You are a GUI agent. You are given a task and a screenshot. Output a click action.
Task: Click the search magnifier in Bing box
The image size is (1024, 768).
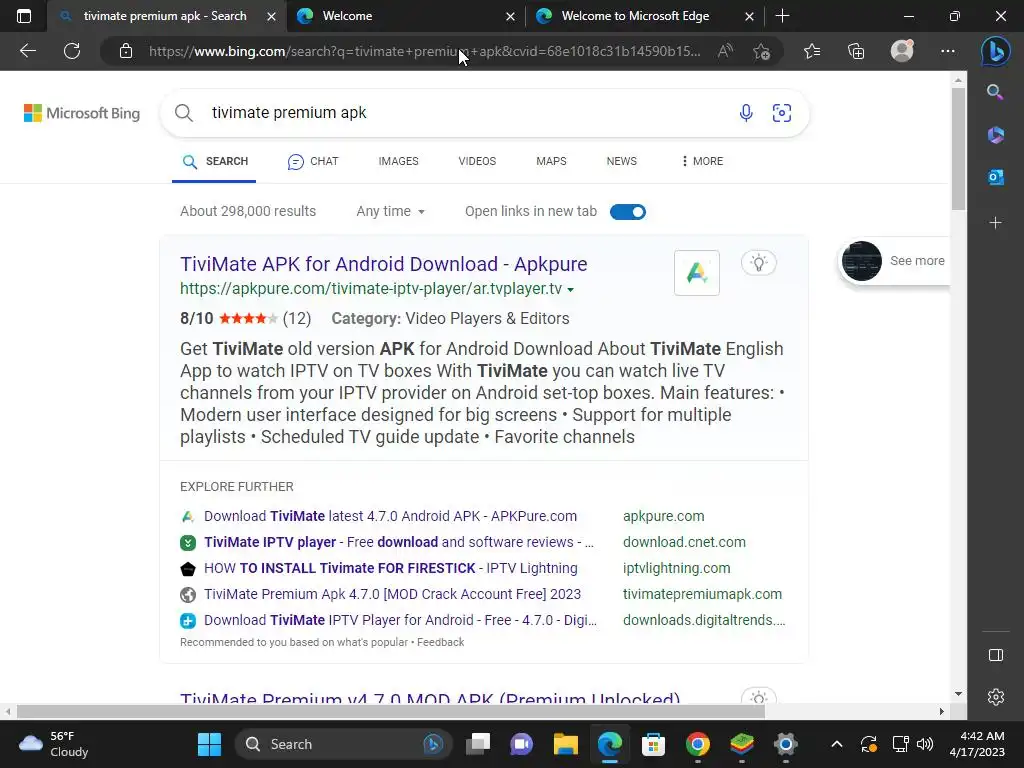(184, 113)
